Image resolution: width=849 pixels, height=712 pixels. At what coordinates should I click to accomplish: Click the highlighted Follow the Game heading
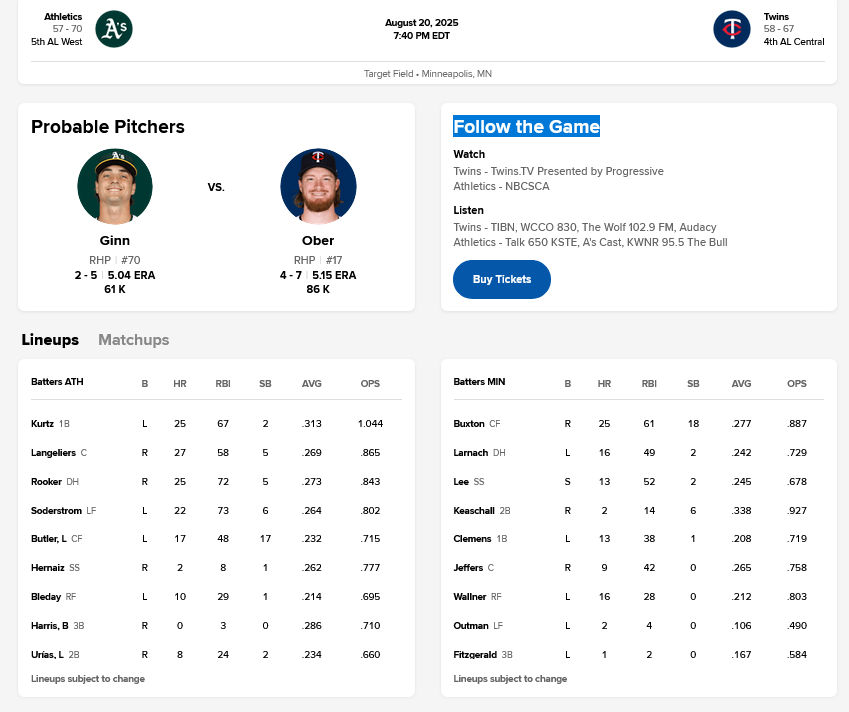coord(526,127)
